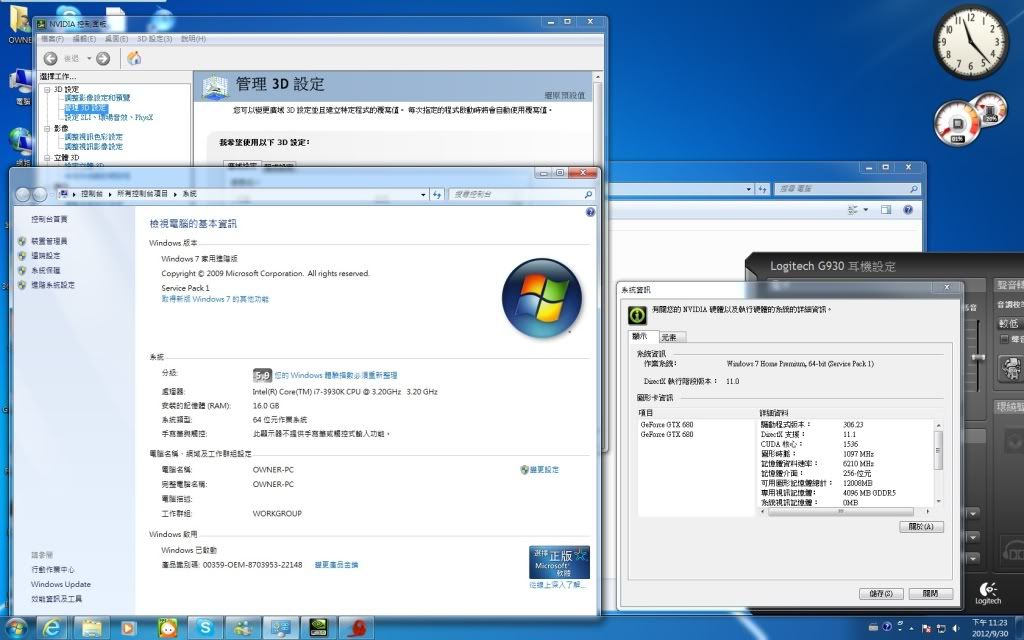1024x640 pixels.
Task: Toggle the checkbox in Logitech G930 panel
Action: [x=1005, y=340]
